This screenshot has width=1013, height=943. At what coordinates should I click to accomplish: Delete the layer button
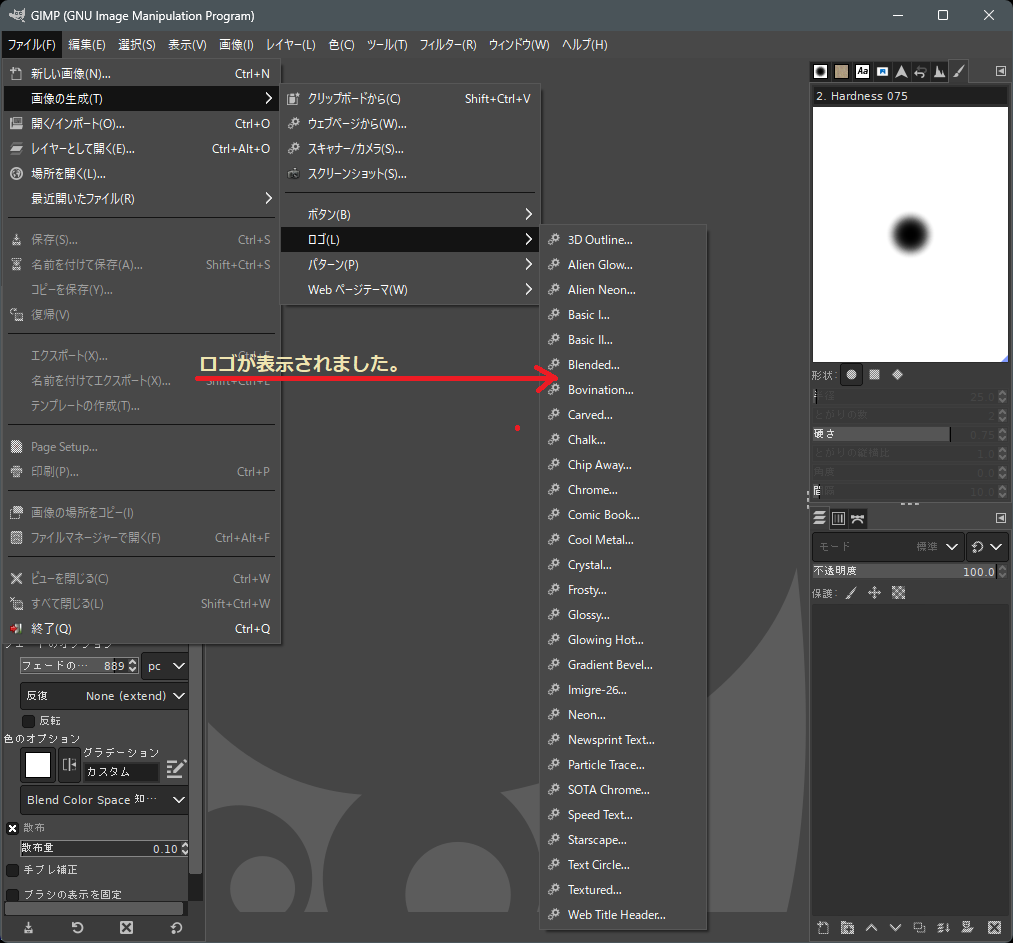coord(994,928)
